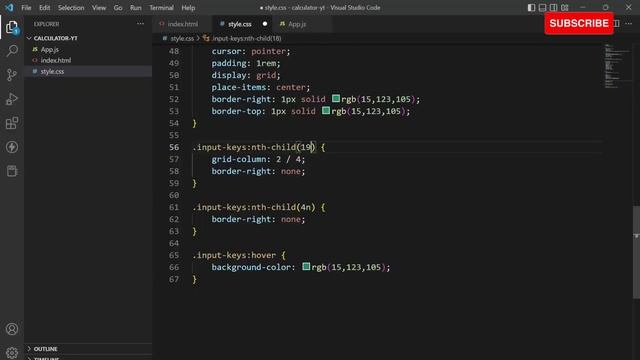Expand the TIMELINE section
Viewport: 640px width, 360px height.
click(x=45, y=358)
